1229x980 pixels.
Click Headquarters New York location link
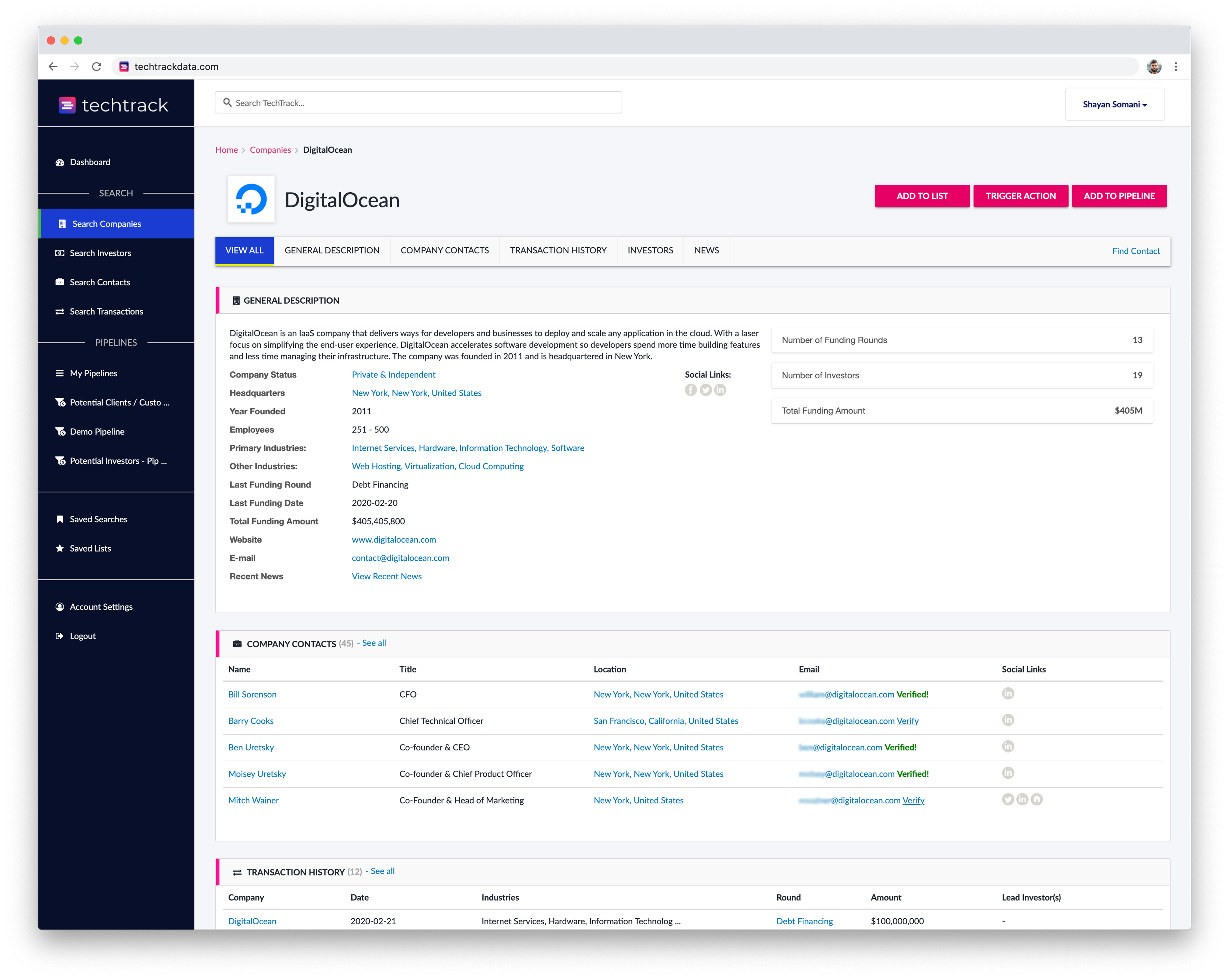coord(416,393)
